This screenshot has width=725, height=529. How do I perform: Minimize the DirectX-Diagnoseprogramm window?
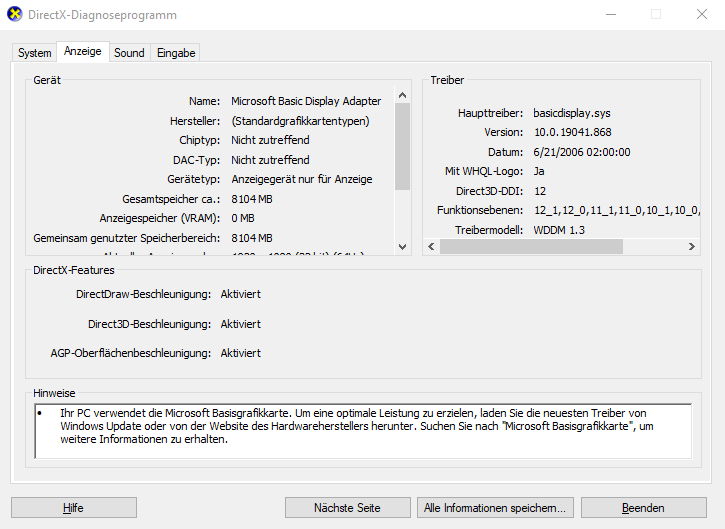611,15
